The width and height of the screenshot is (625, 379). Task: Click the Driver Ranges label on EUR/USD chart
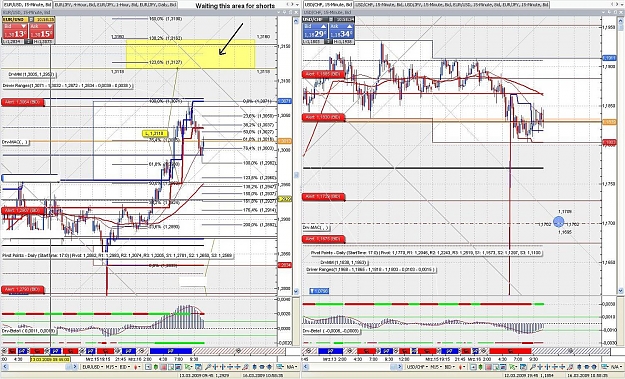click(67, 86)
